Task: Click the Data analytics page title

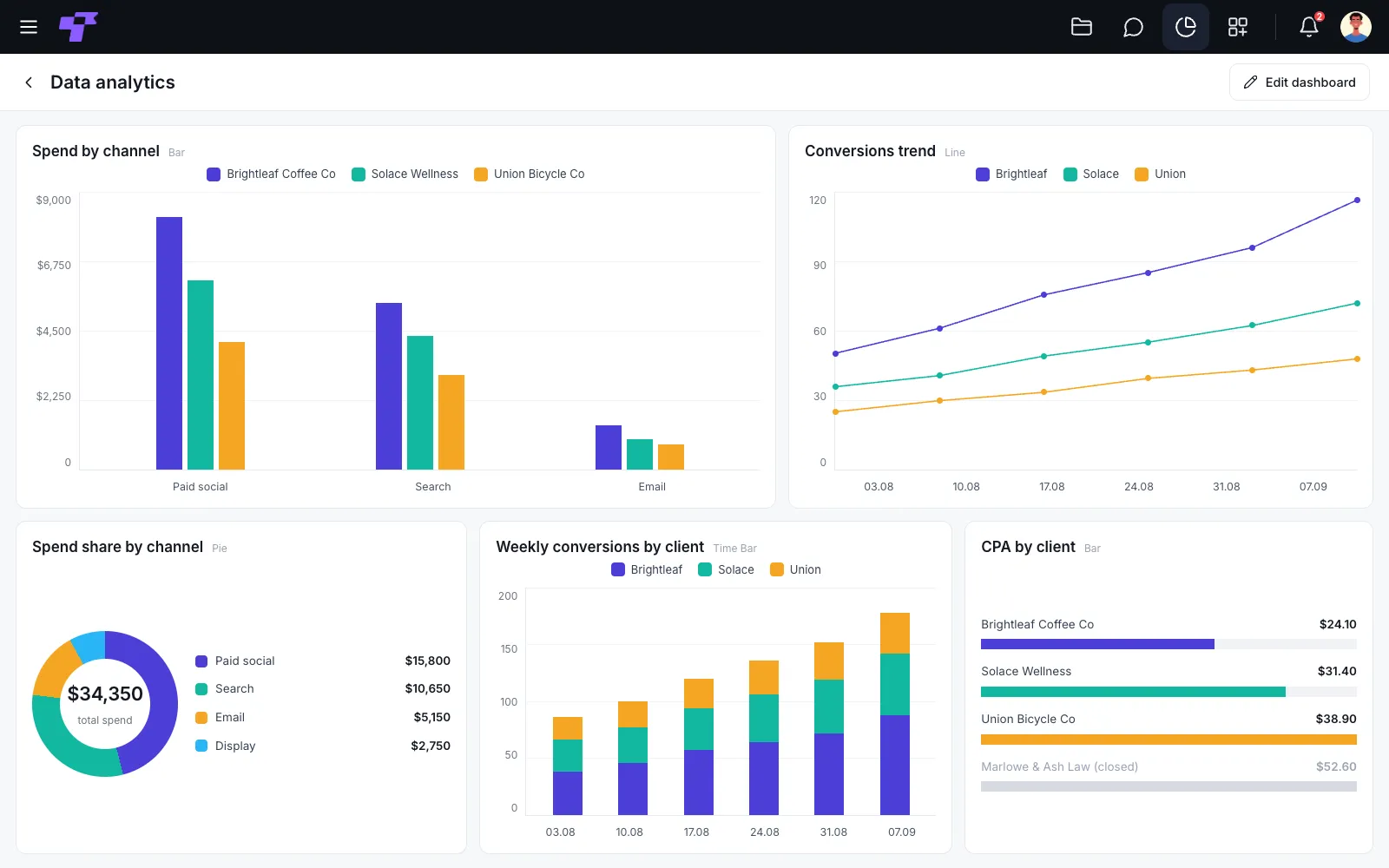Action: coord(113,82)
